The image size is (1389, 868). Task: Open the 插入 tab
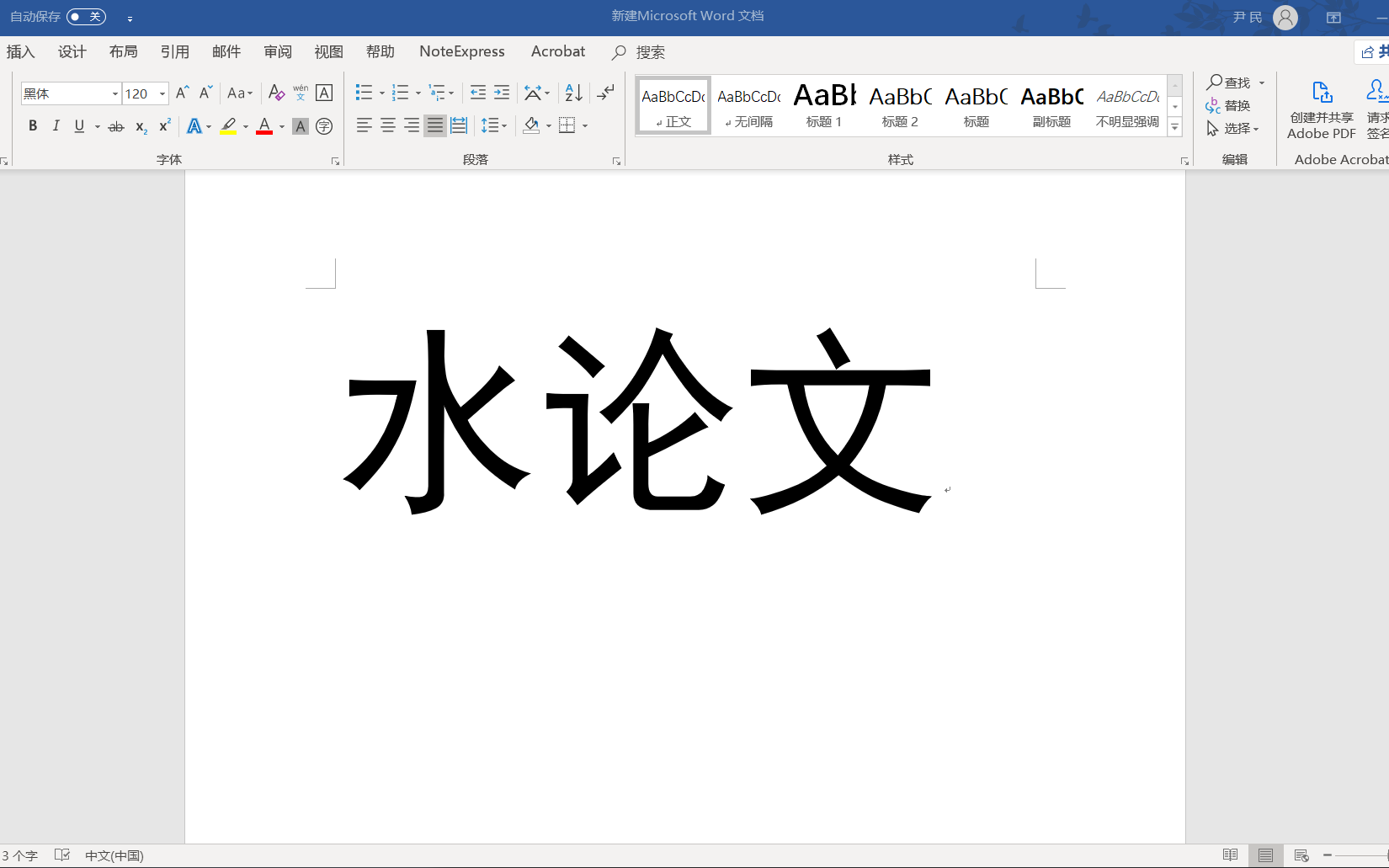coord(20,52)
